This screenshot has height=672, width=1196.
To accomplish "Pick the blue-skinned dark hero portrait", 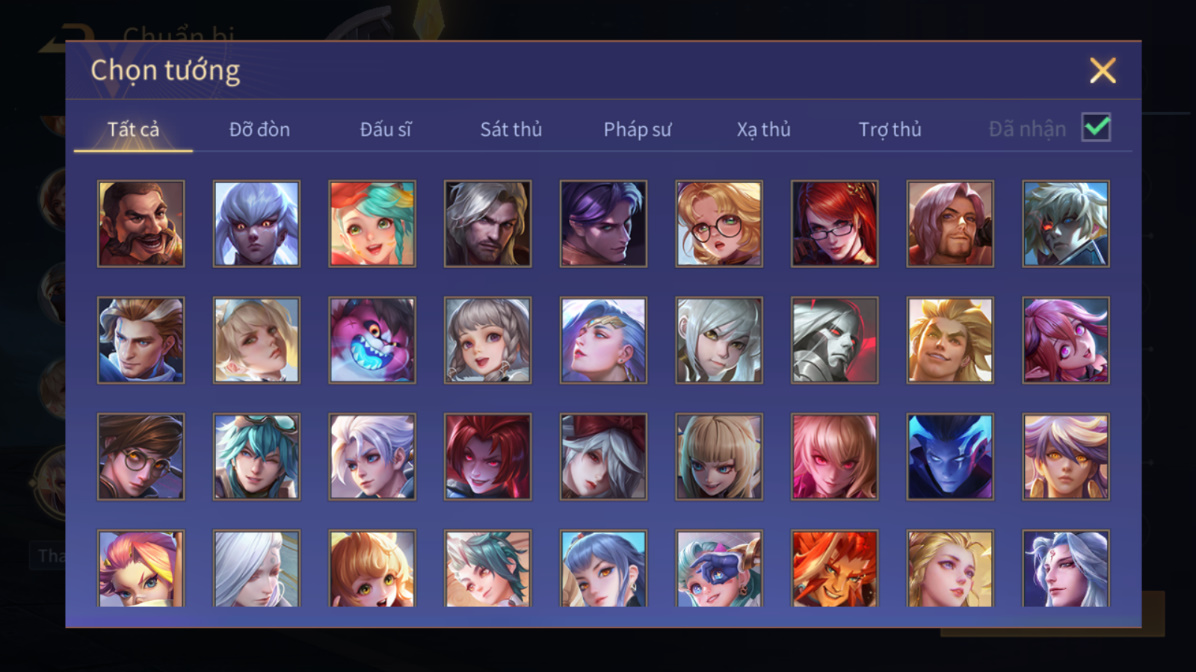I will [950, 457].
